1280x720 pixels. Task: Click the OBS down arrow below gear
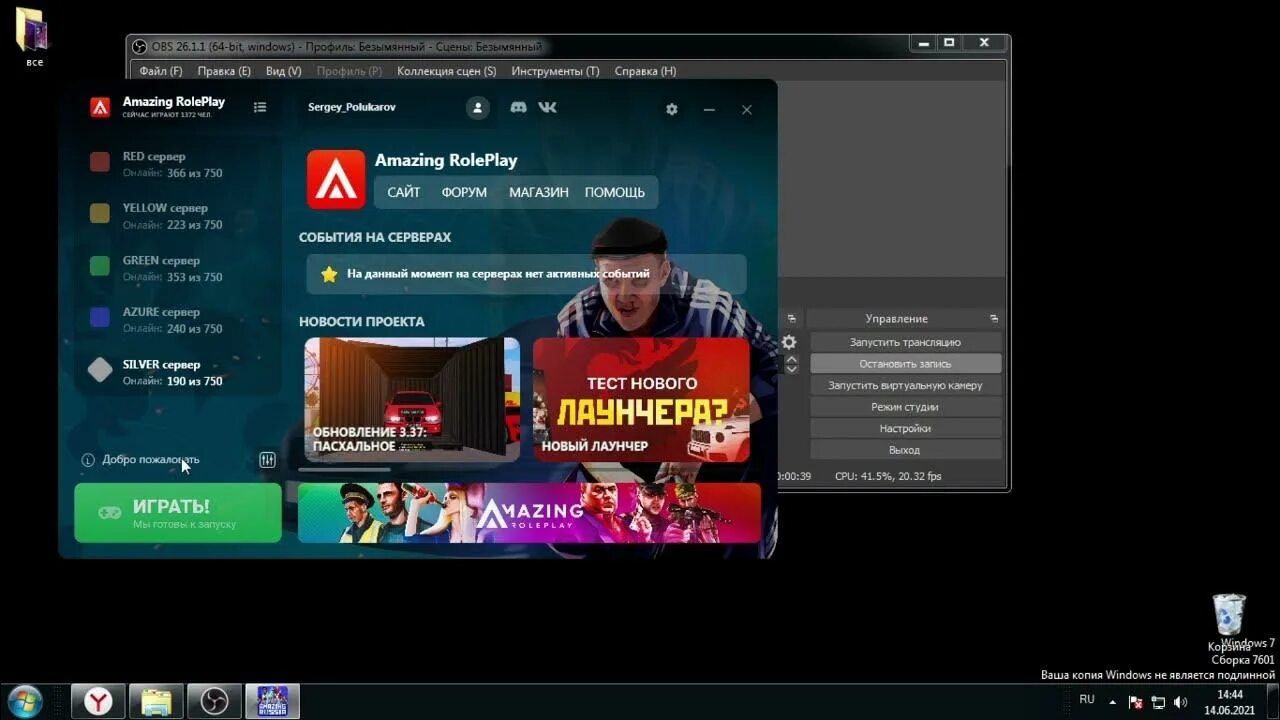coord(791,369)
